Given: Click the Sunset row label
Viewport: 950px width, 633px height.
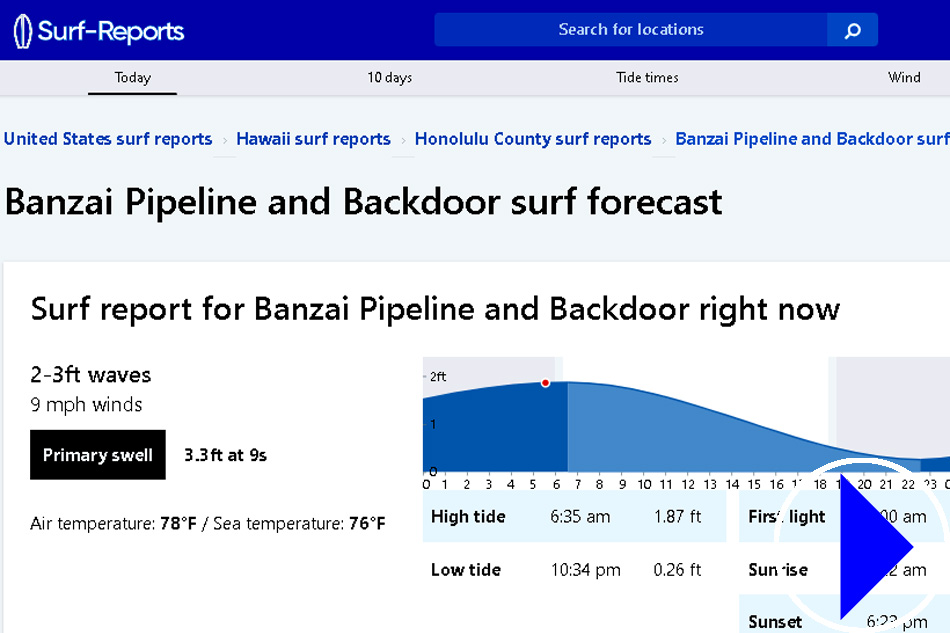Looking at the screenshot, I should 775,622.
